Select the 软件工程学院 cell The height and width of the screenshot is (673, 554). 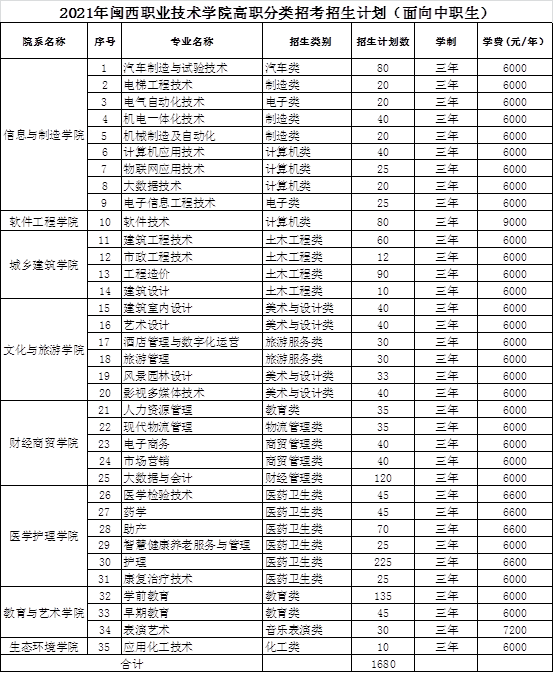coord(44,221)
